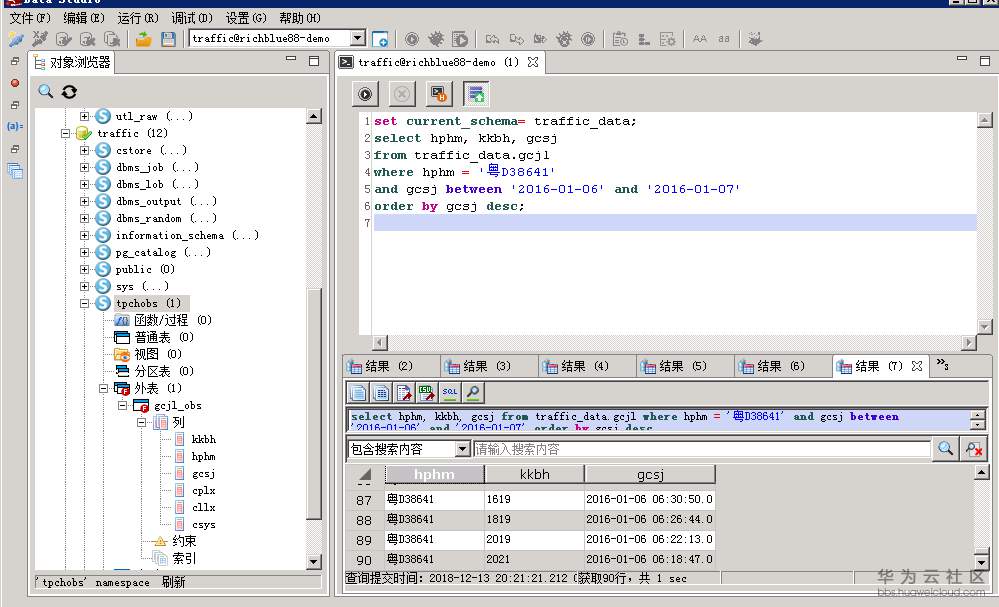
Task: Click the SQL preview icon in results toolbar
Action: [450, 392]
